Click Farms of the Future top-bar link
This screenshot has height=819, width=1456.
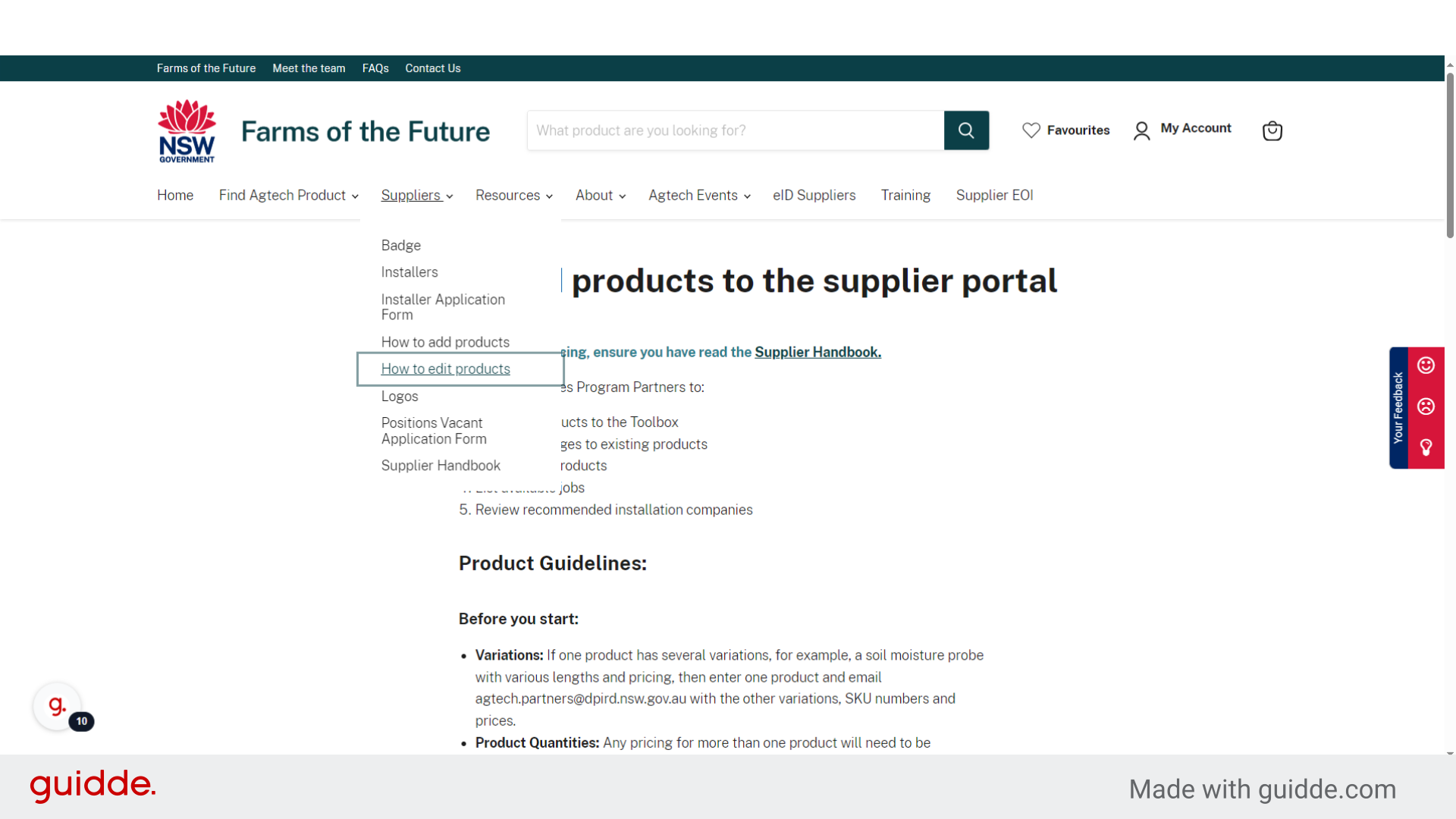pos(206,68)
